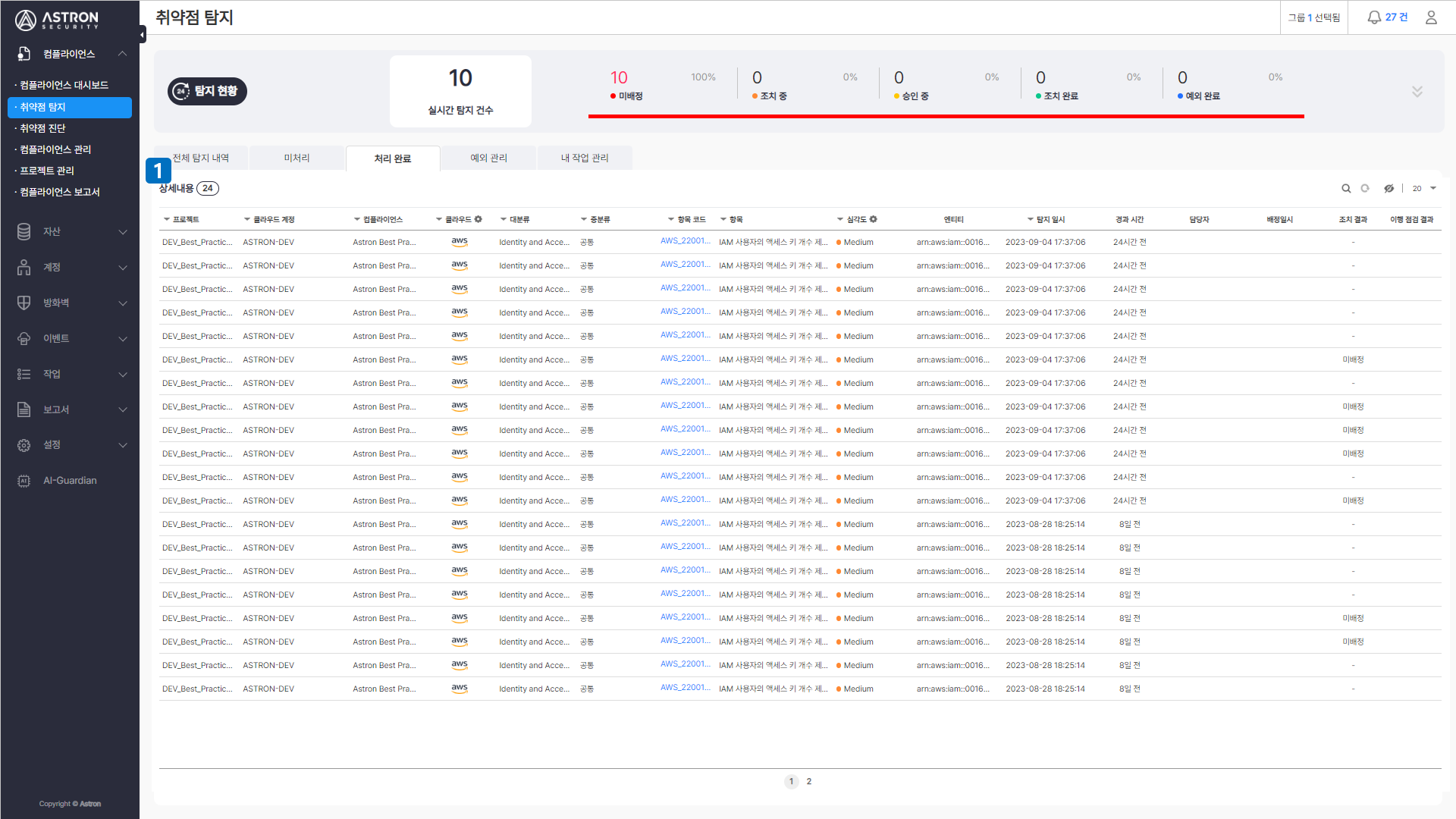1456x819 pixels.
Task: Toggle hidden columns with the crossed-eye icon
Action: click(x=1389, y=189)
